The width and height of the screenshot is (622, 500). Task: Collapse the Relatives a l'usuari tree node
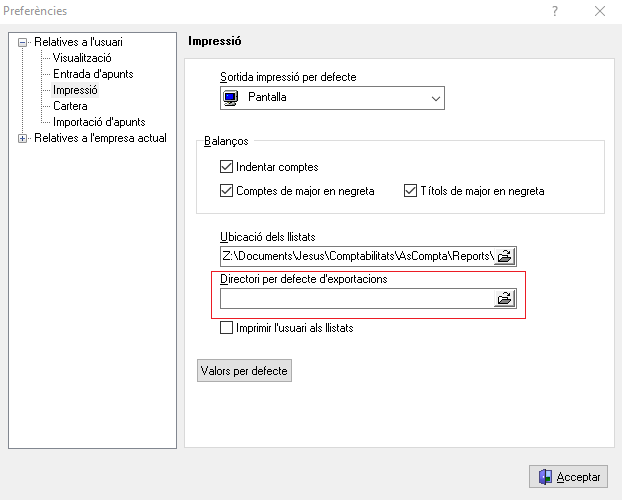pyautogui.click(x=23, y=42)
